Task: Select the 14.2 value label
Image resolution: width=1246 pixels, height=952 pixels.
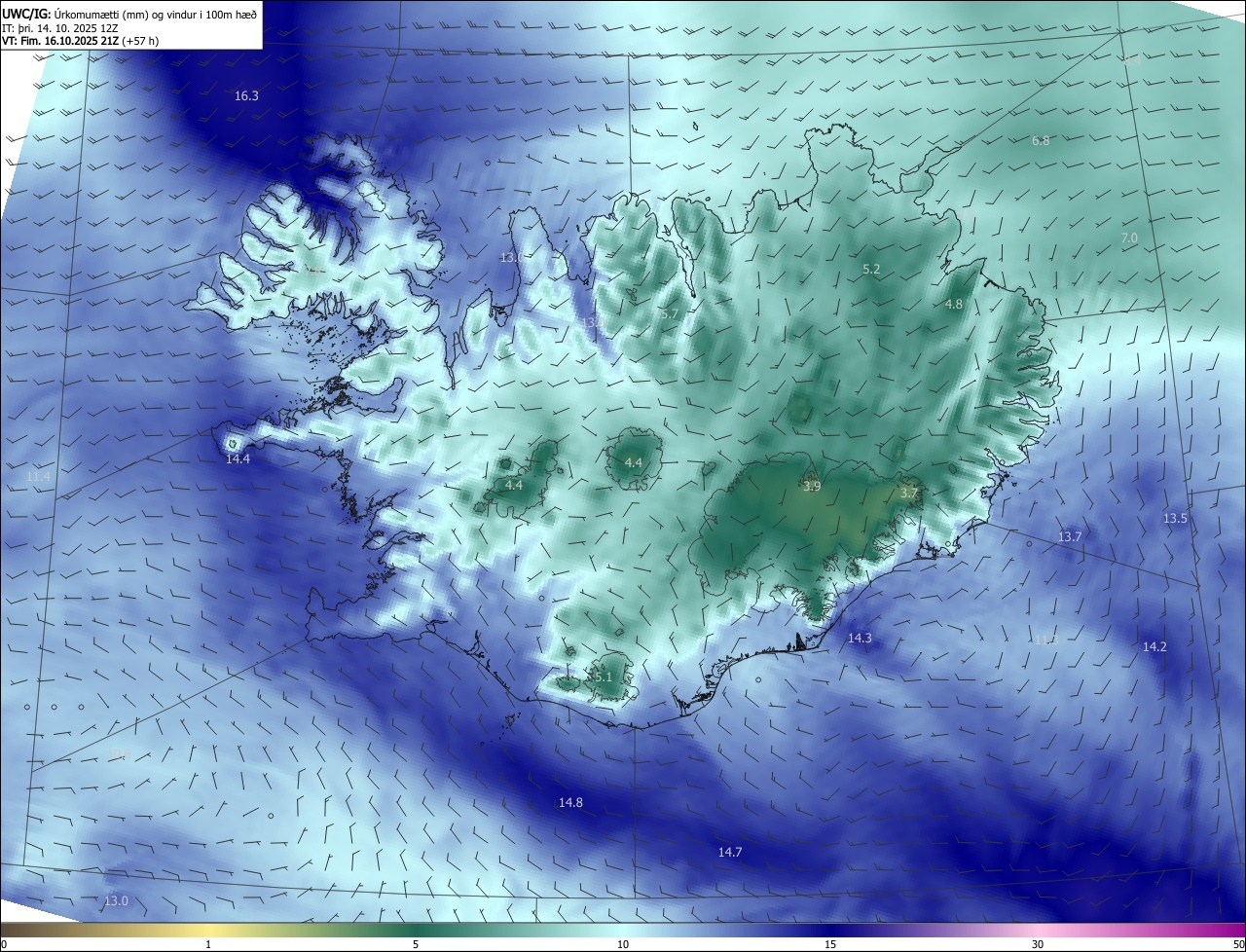Action: [x=1154, y=647]
